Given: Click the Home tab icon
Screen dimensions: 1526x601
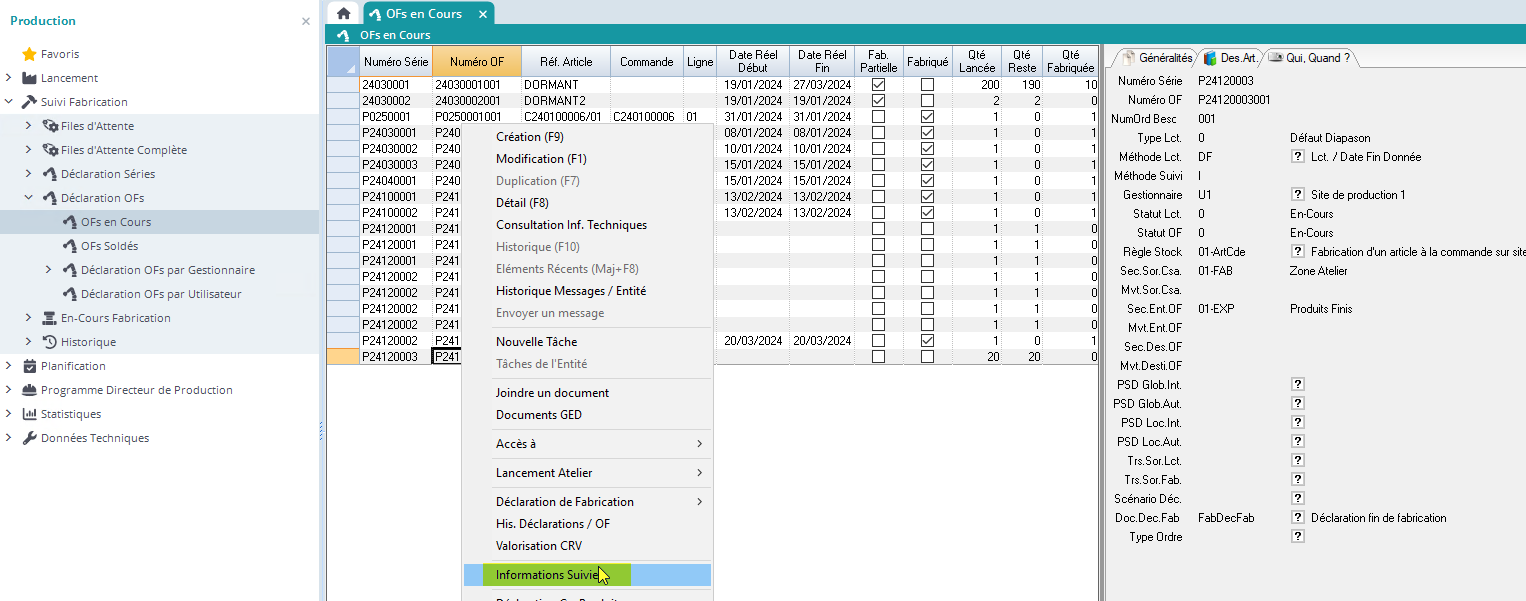Looking at the screenshot, I should pyautogui.click(x=343, y=14).
